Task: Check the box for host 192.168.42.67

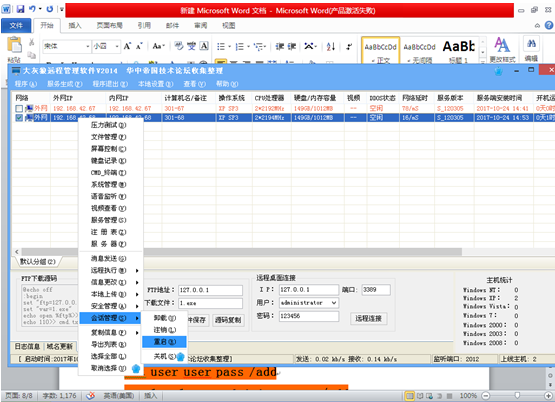Action: click(19, 108)
